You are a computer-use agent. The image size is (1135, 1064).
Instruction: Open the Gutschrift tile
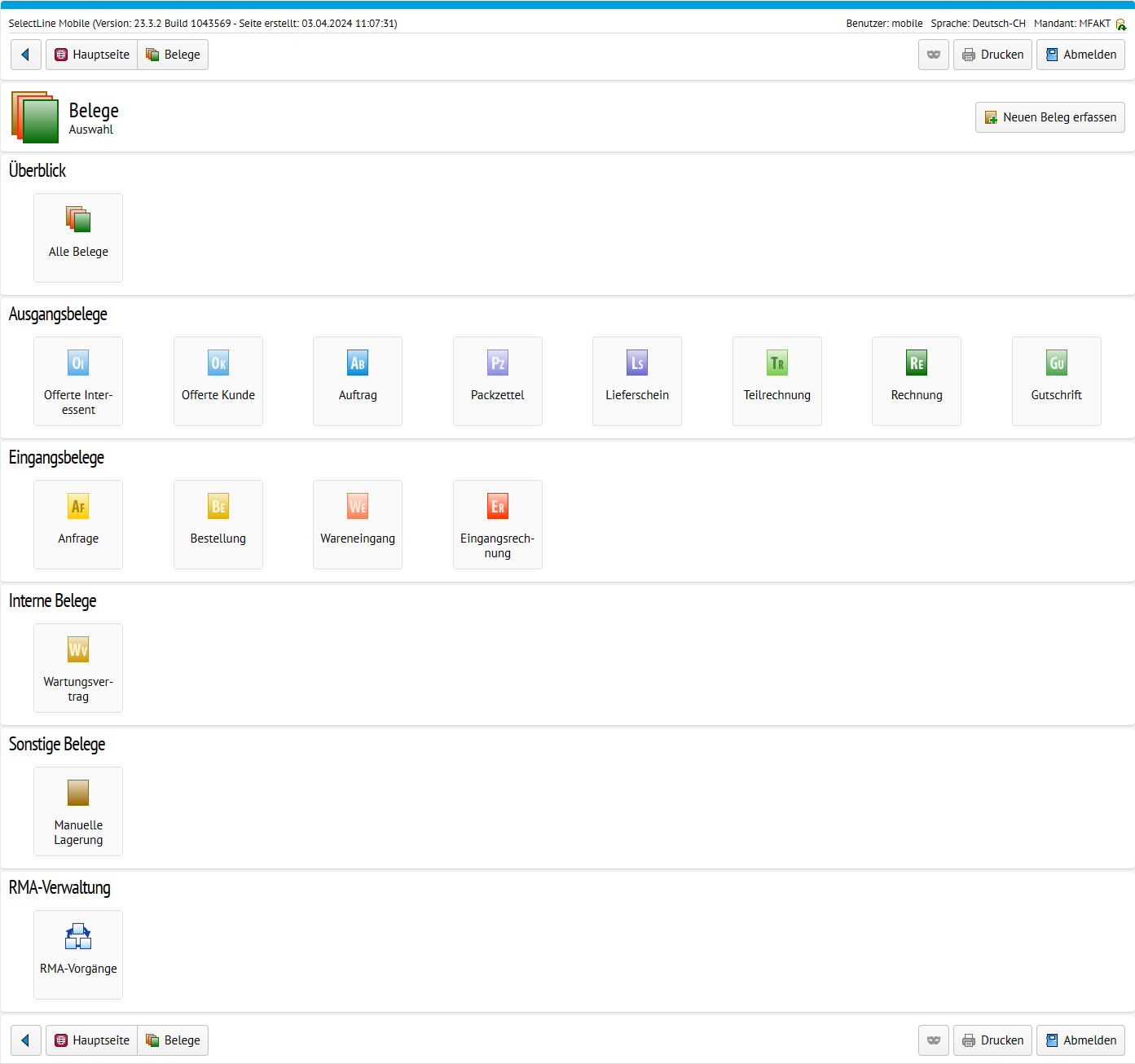[x=1057, y=381]
